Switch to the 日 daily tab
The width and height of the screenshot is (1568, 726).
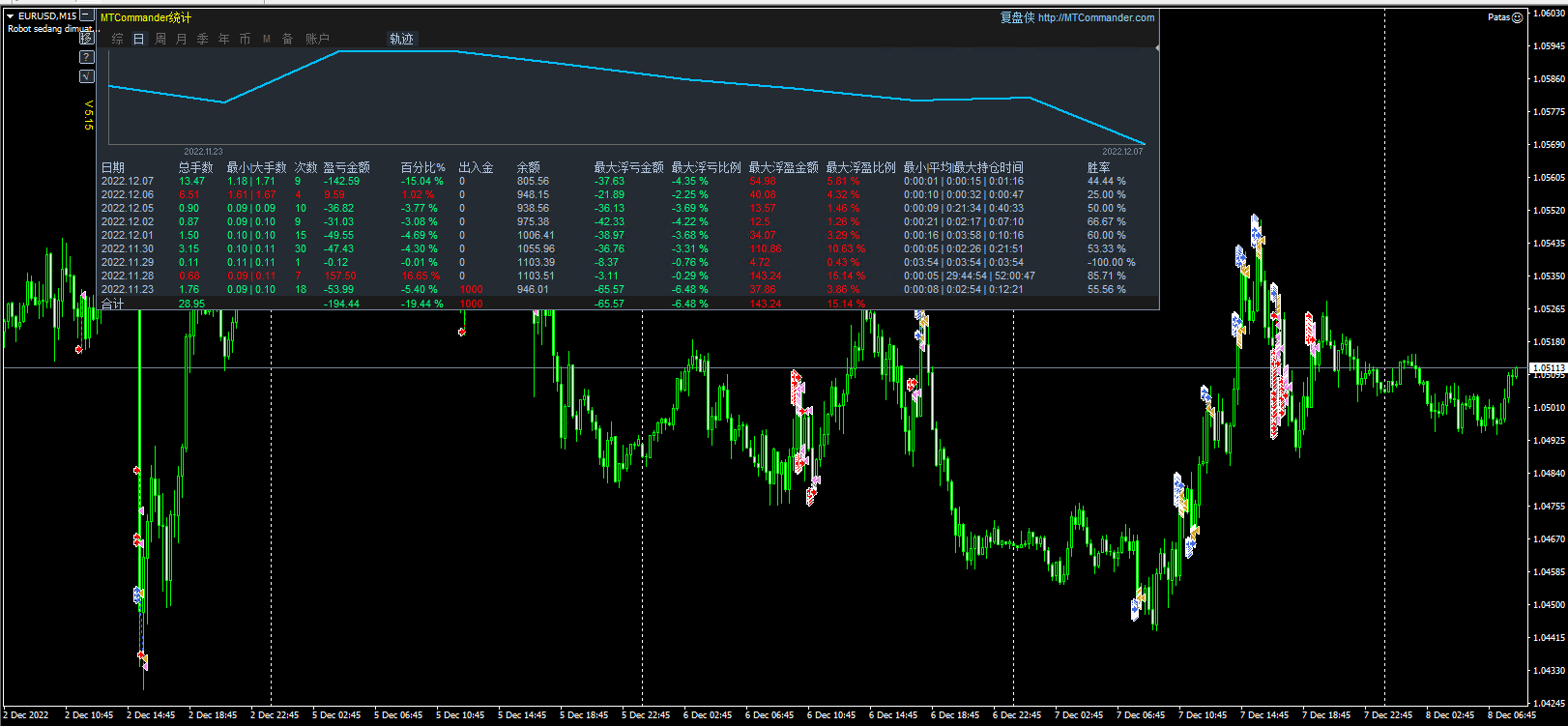pos(138,39)
